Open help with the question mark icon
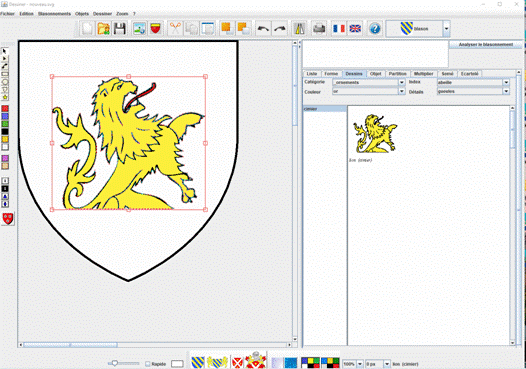 coord(375,29)
